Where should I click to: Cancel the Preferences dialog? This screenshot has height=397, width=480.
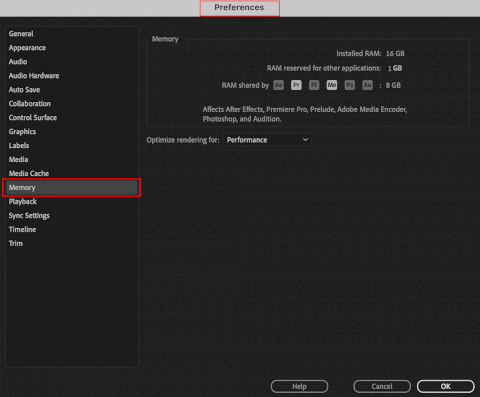click(x=382, y=386)
